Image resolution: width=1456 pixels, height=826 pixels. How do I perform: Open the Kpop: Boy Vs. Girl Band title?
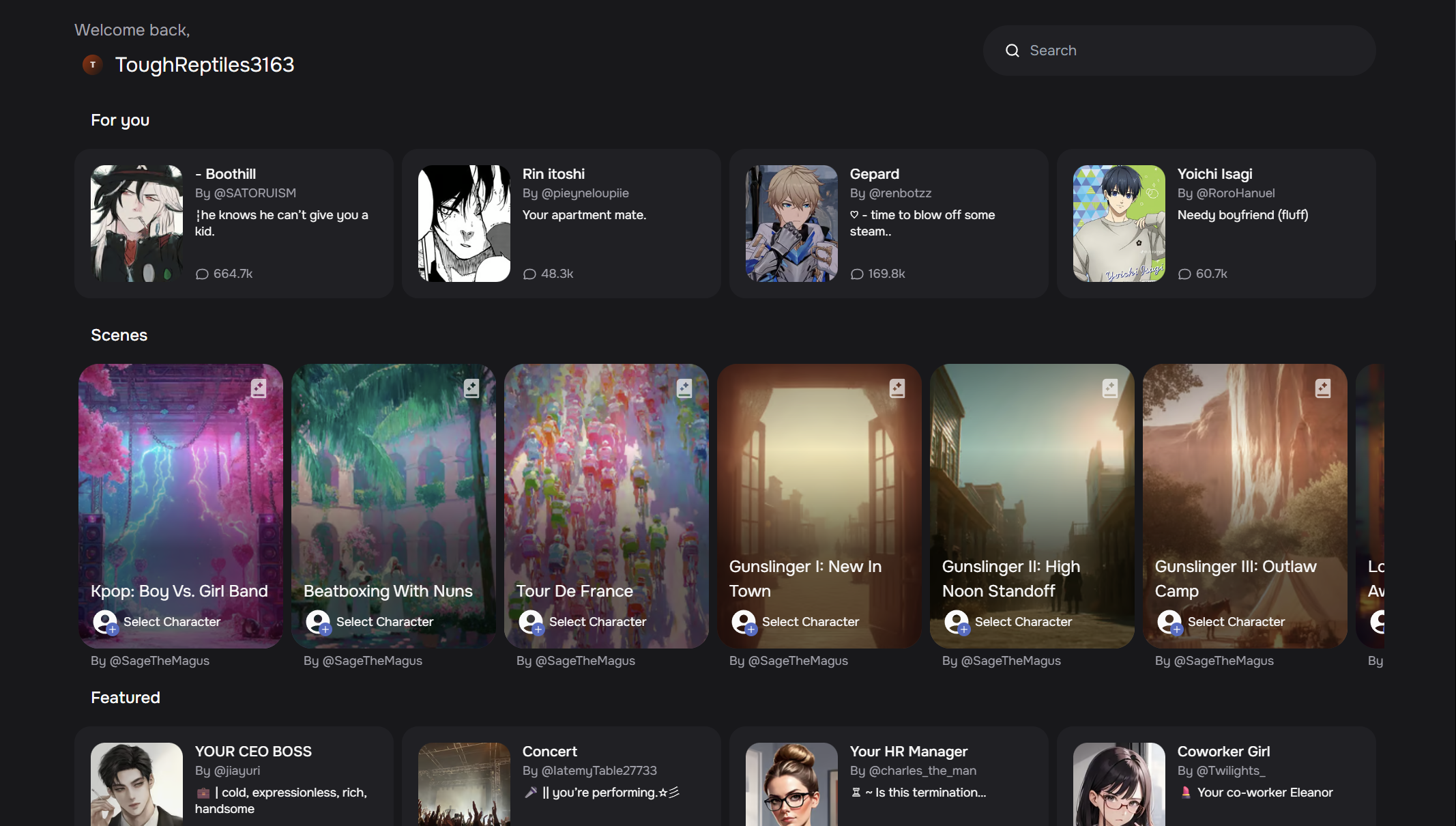[179, 591]
